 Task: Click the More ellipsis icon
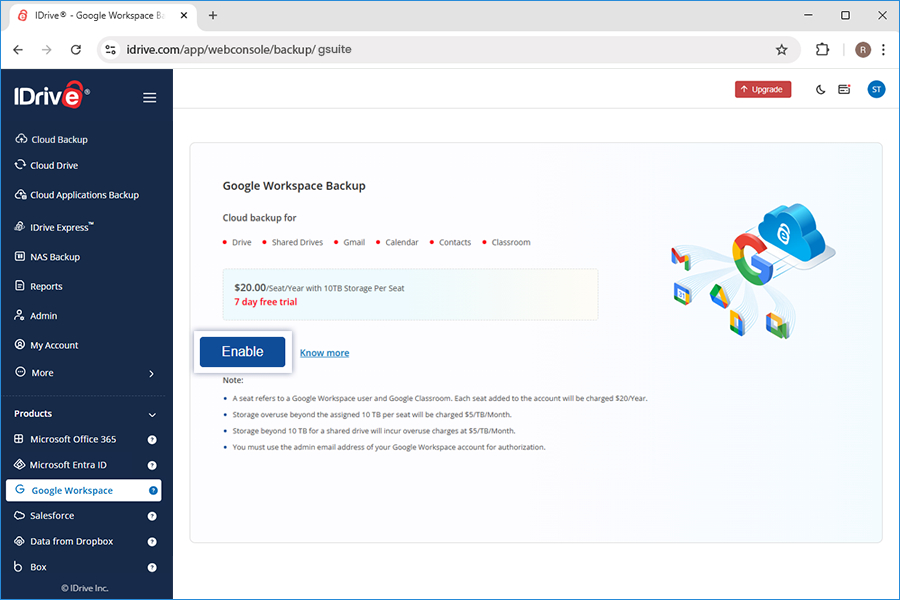[20, 372]
